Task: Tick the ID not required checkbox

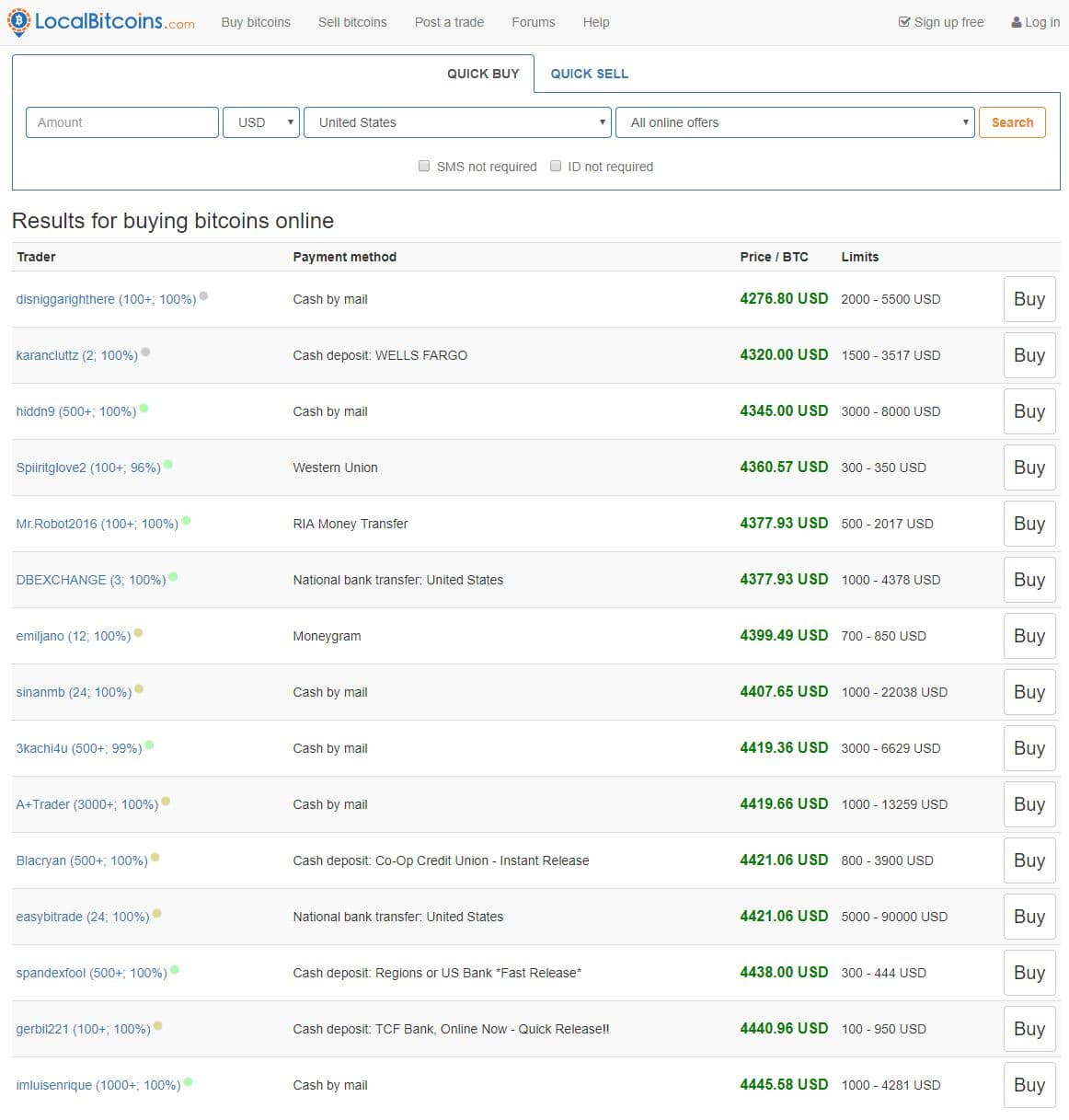Action: pyautogui.click(x=556, y=166)
